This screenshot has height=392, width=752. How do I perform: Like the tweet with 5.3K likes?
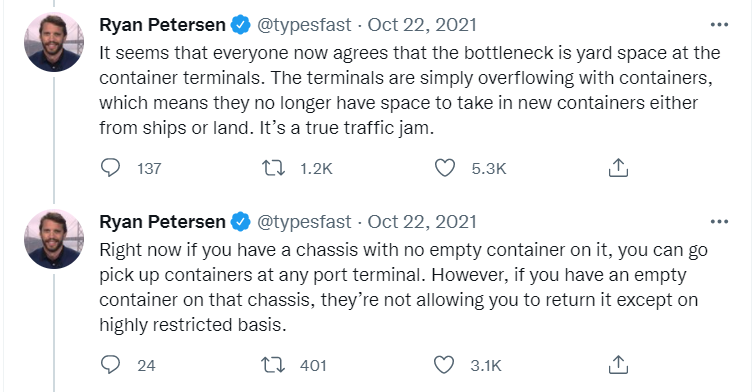[x=445, y=168]
